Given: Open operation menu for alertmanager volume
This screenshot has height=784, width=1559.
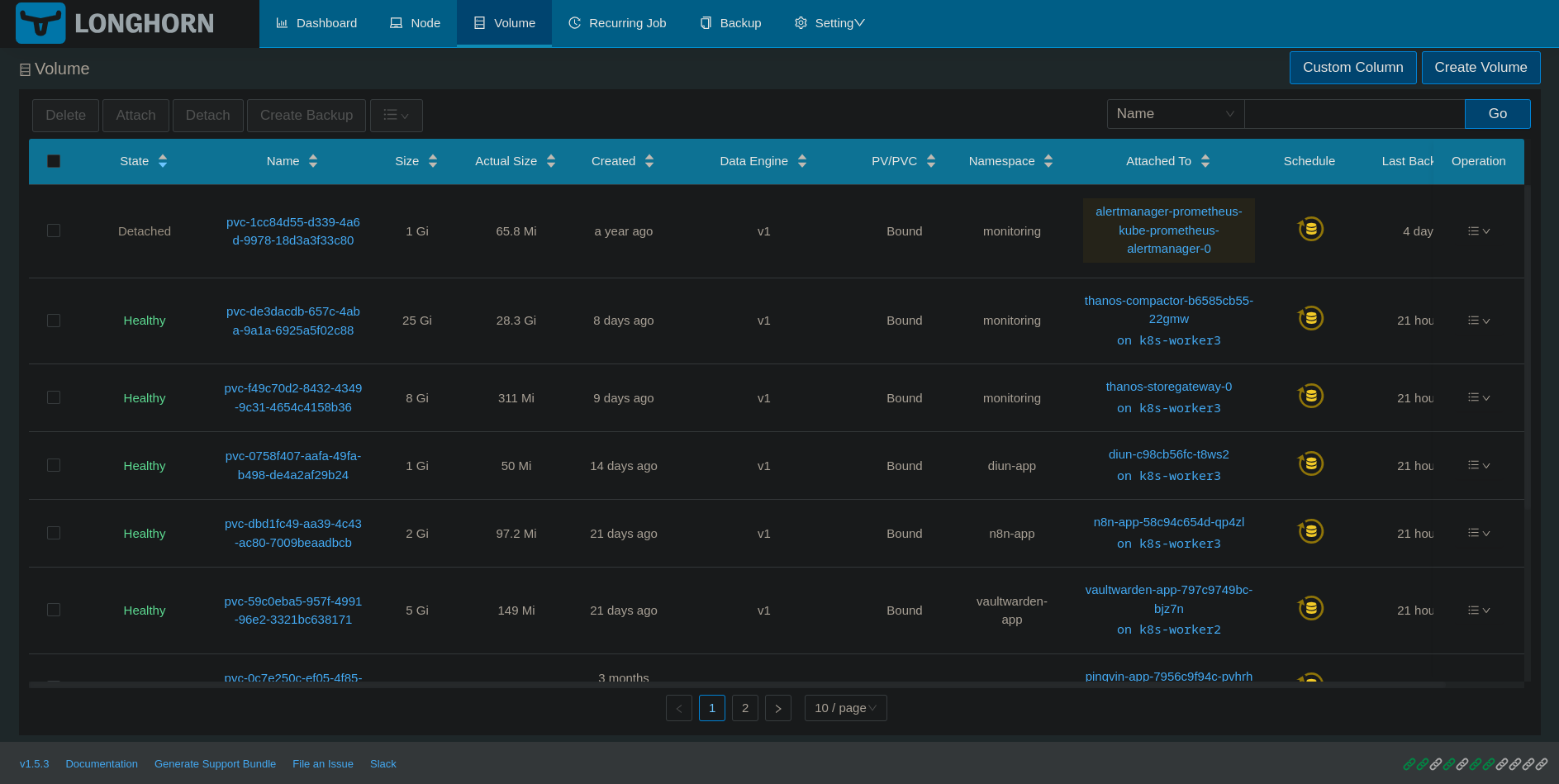Looking at the screenshot, I should [1479, 231].
